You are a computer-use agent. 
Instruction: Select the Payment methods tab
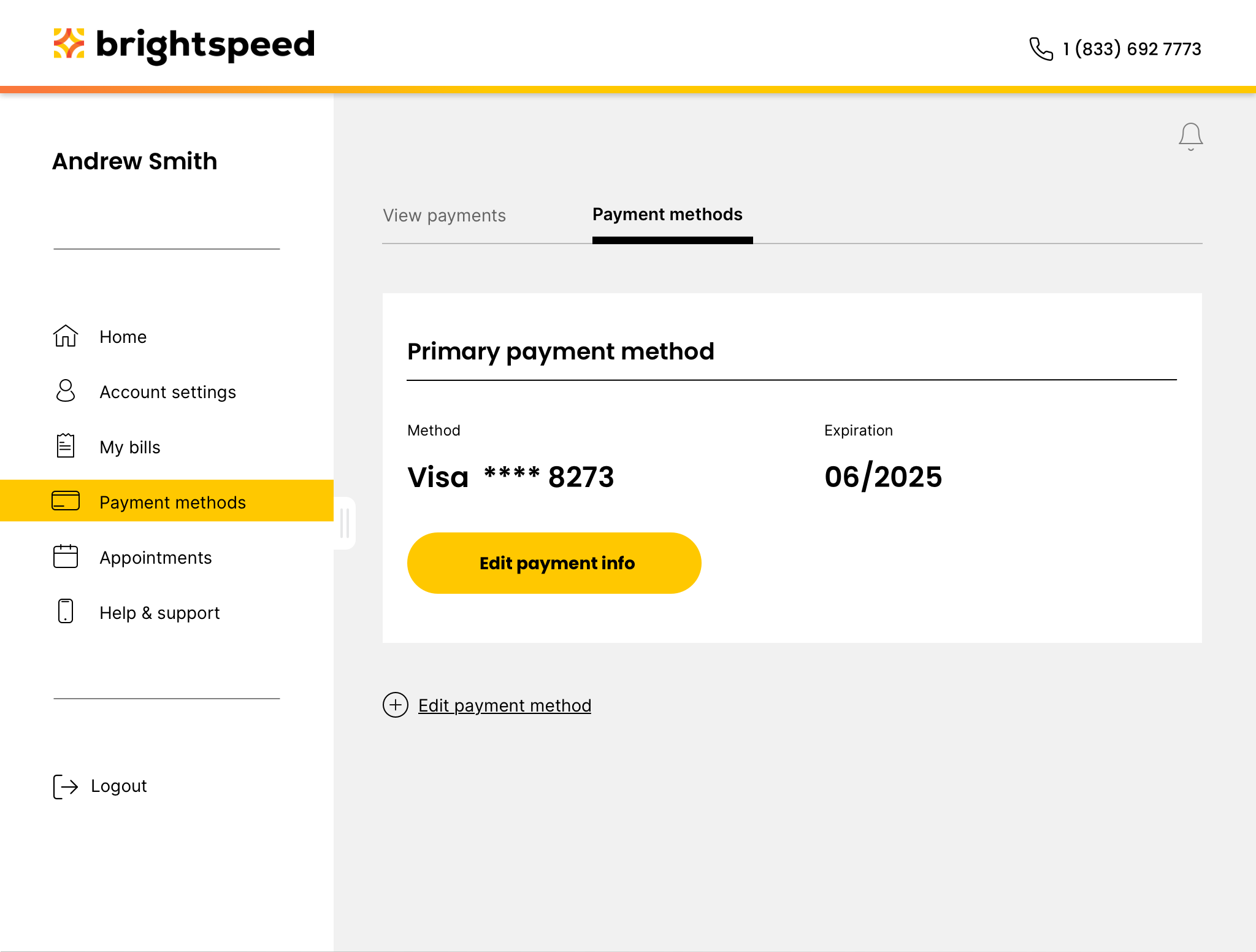click(x=668, y=214)
